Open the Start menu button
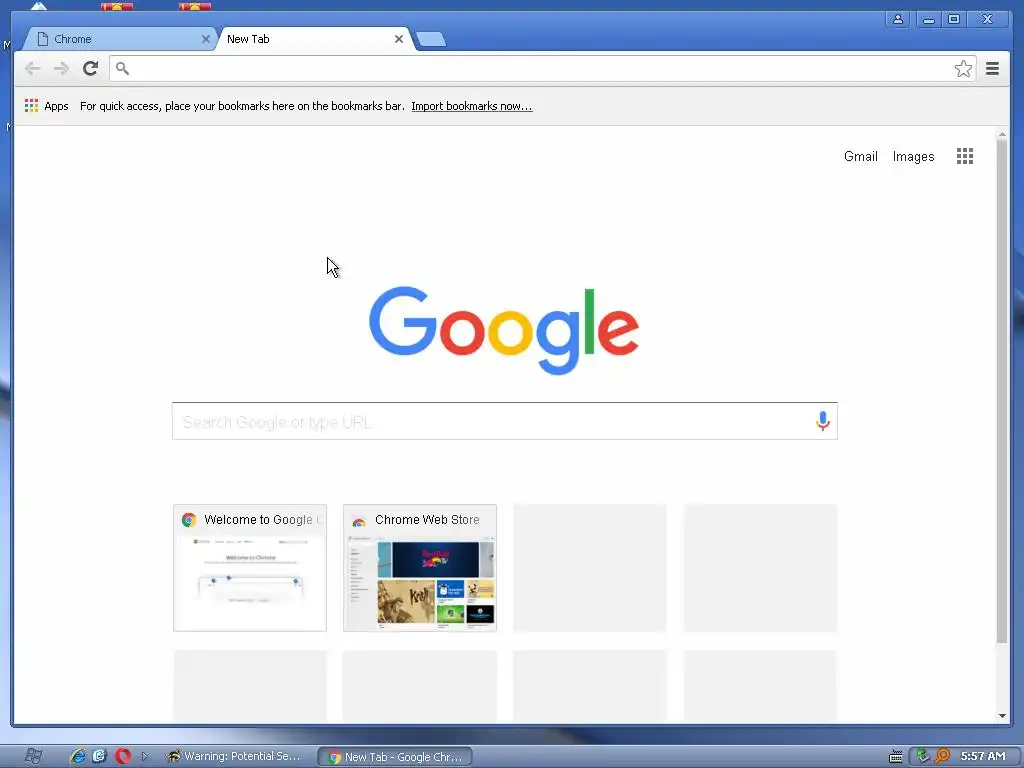The image size is (1024, 768). (33, 756)
